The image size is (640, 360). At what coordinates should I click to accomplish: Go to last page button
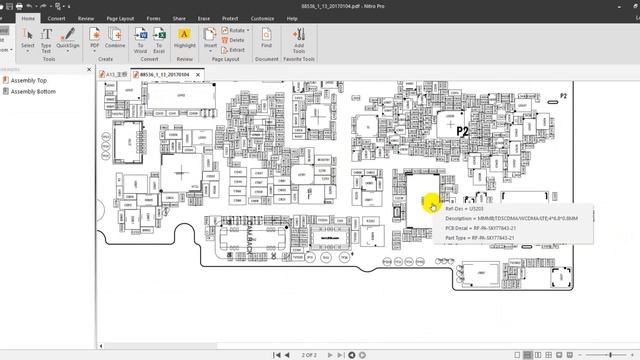click(x=340, y=355)
